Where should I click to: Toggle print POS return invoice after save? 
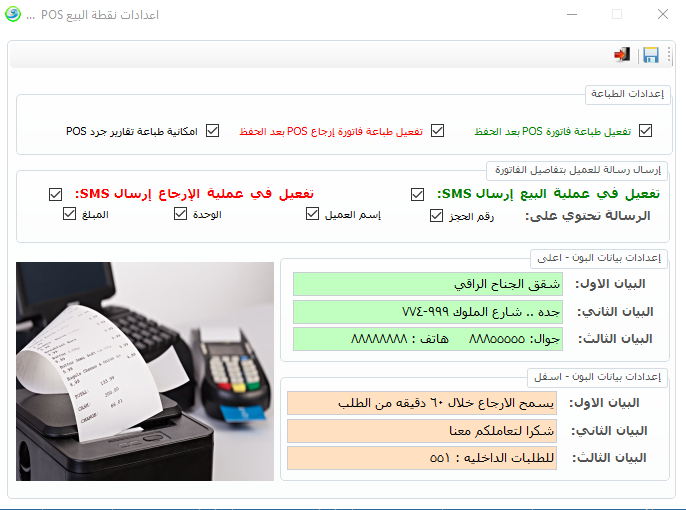point(437,131)
